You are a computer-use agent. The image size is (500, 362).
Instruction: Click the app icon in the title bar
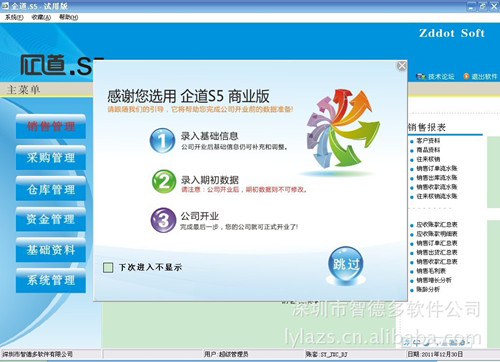tap(4, 6)
